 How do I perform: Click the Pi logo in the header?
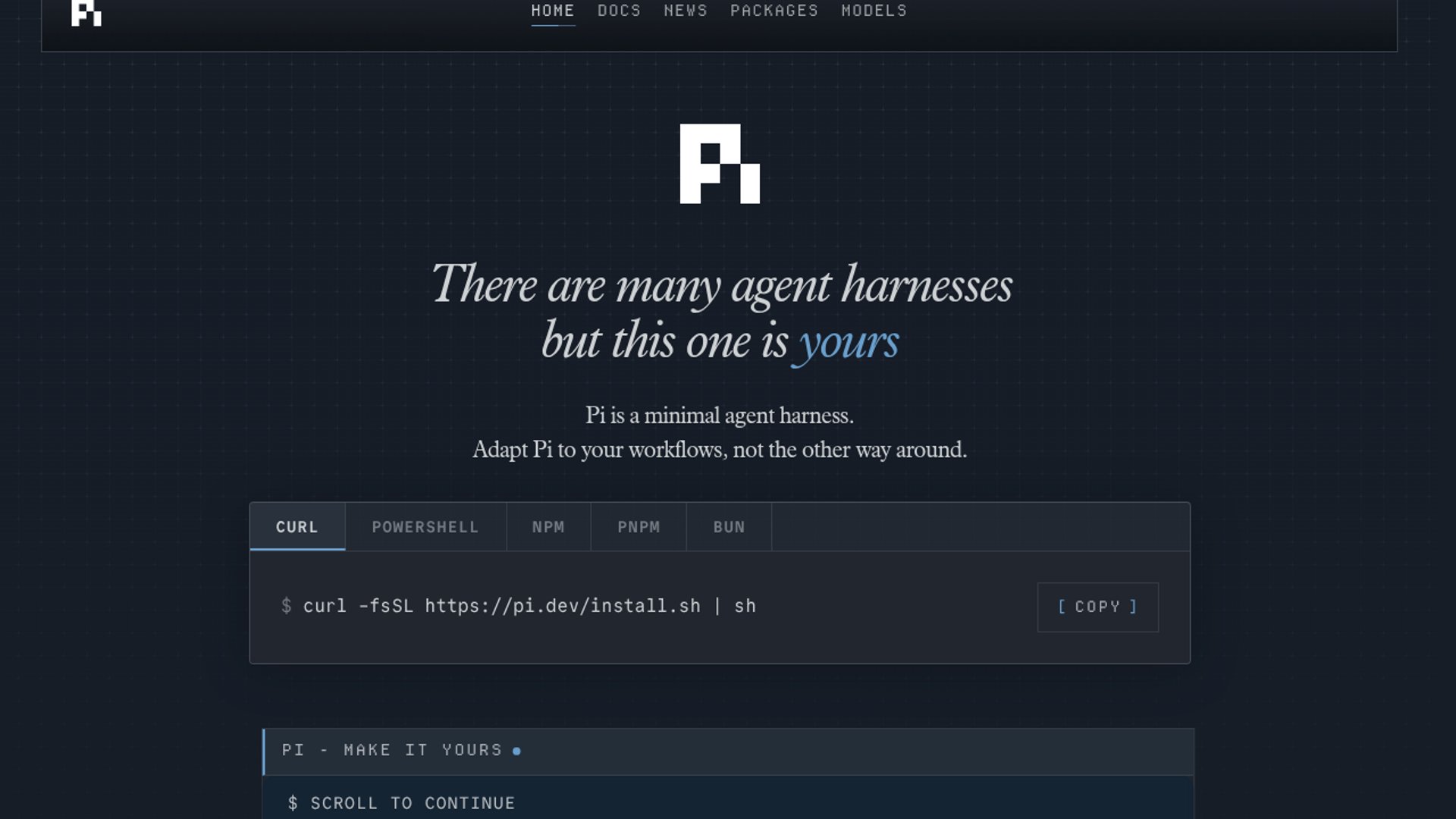(x=86, y=13)
